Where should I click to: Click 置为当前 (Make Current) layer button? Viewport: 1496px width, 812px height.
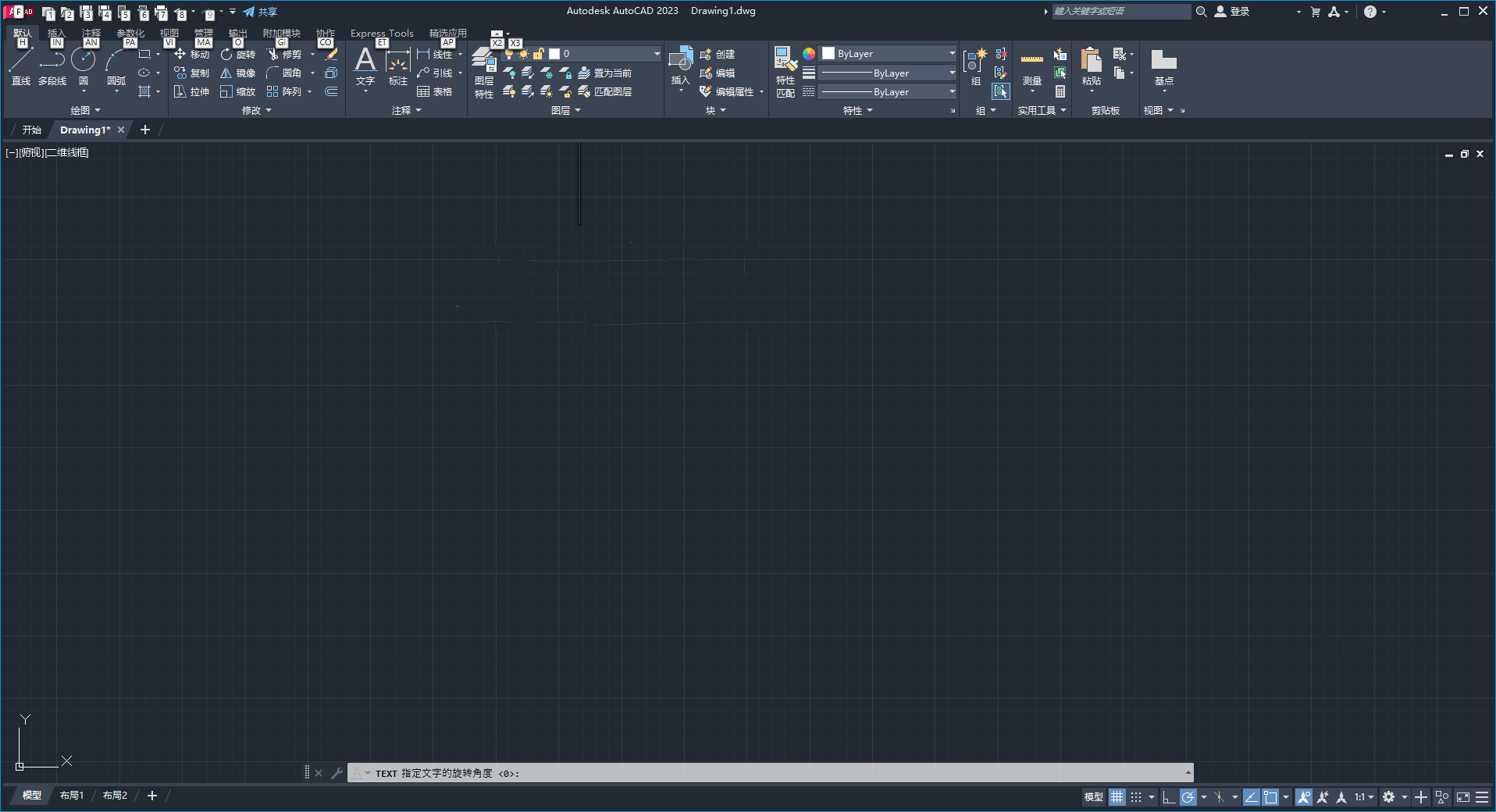click(x=605, y=73)
